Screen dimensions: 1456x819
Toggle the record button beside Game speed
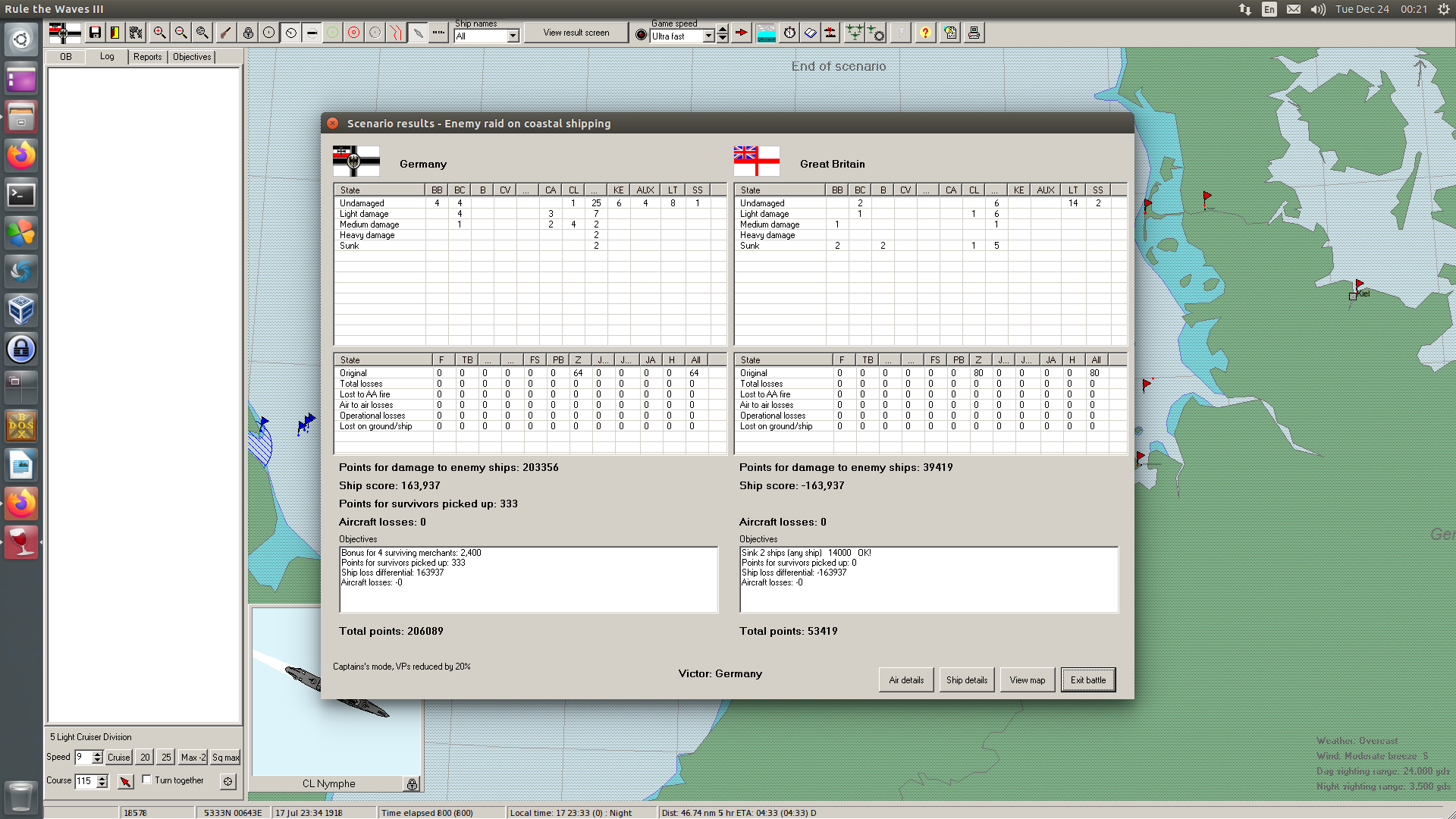(x=641, y=35)
